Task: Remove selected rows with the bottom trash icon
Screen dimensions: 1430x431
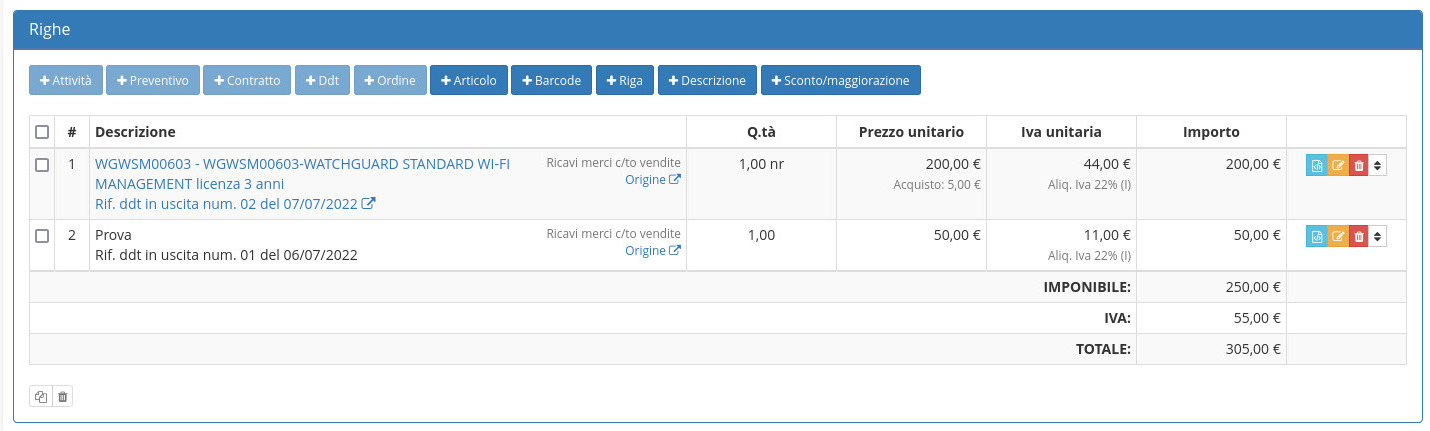Action: click(62, 397)
